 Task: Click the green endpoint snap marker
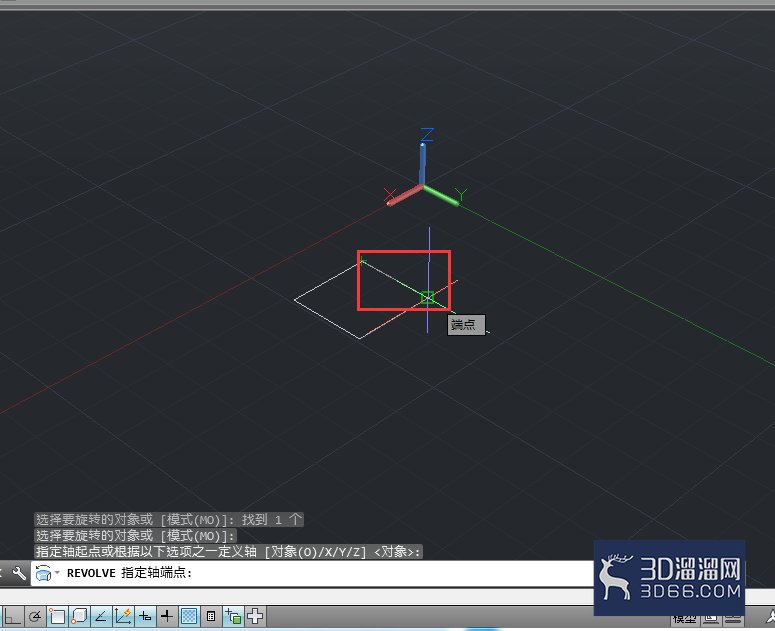click(x=428, y=297)
